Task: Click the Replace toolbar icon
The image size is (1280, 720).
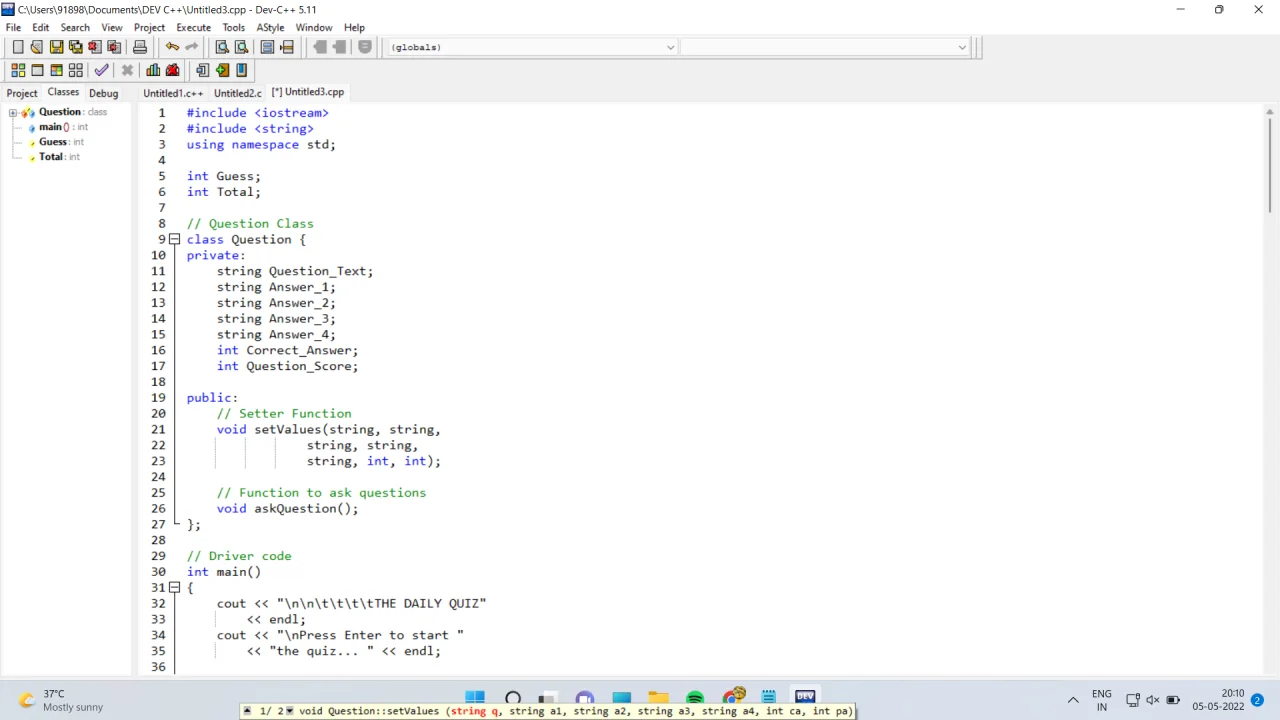Action: [x=241, y=47]
